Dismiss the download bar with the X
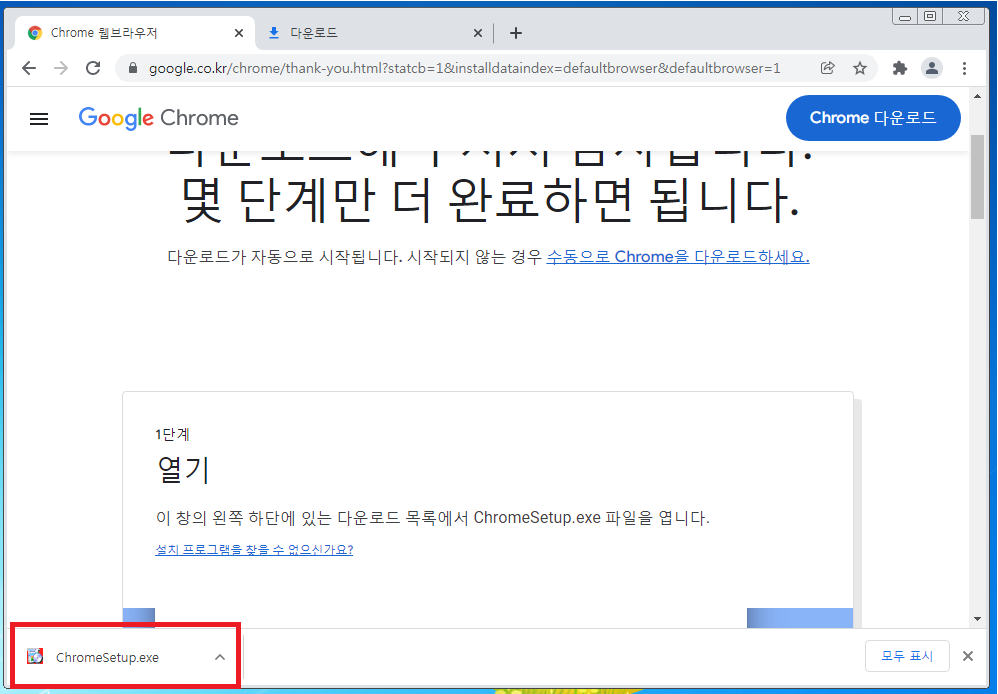Image resolution: width=998 pixels, height=694 pixels. (968, 656)
